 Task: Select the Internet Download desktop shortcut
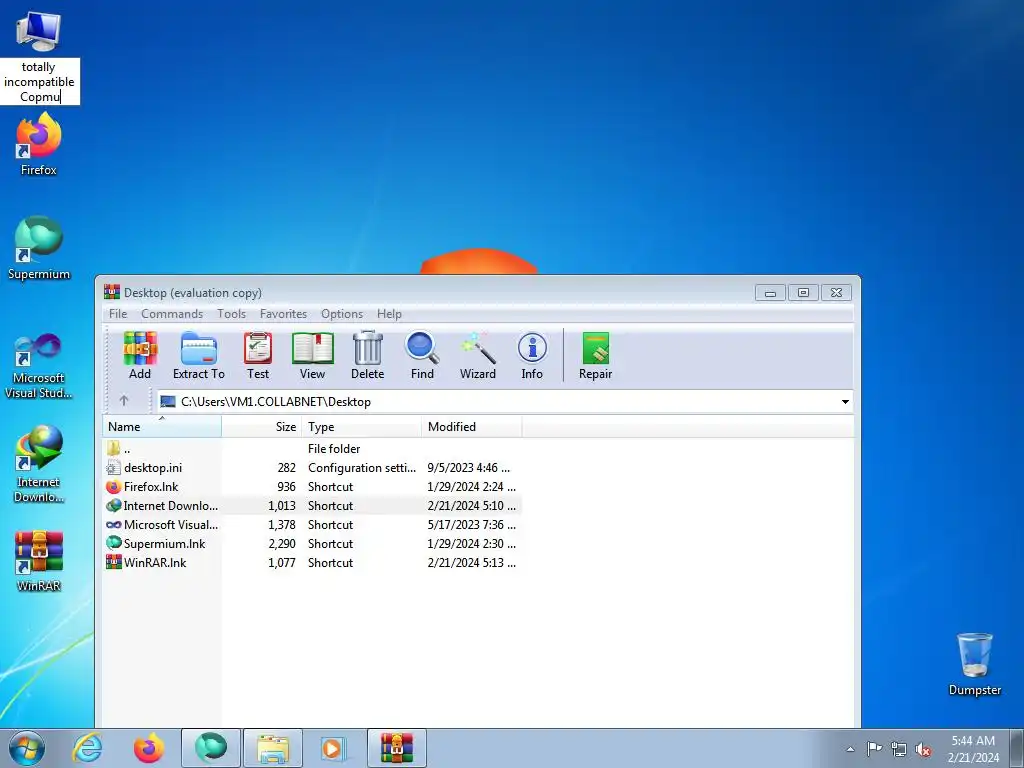pyautogui.click(x=39, y=464)
